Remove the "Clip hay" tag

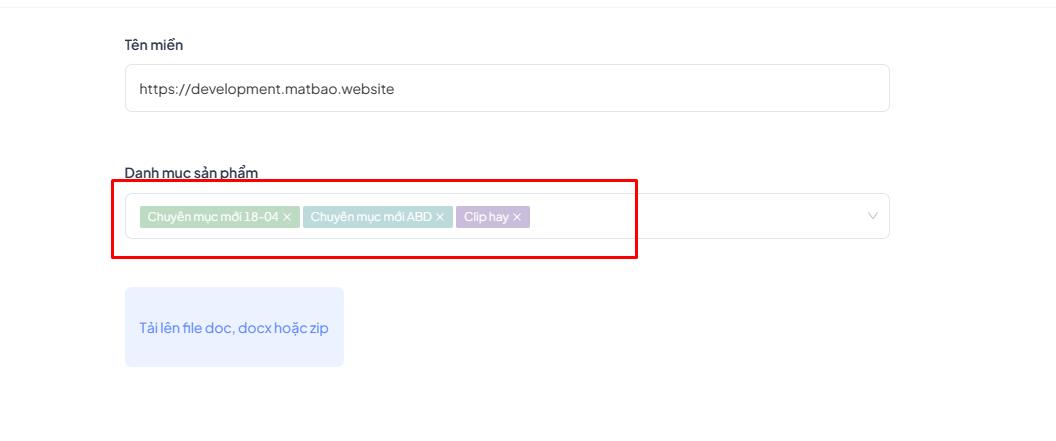pos(517,217)
